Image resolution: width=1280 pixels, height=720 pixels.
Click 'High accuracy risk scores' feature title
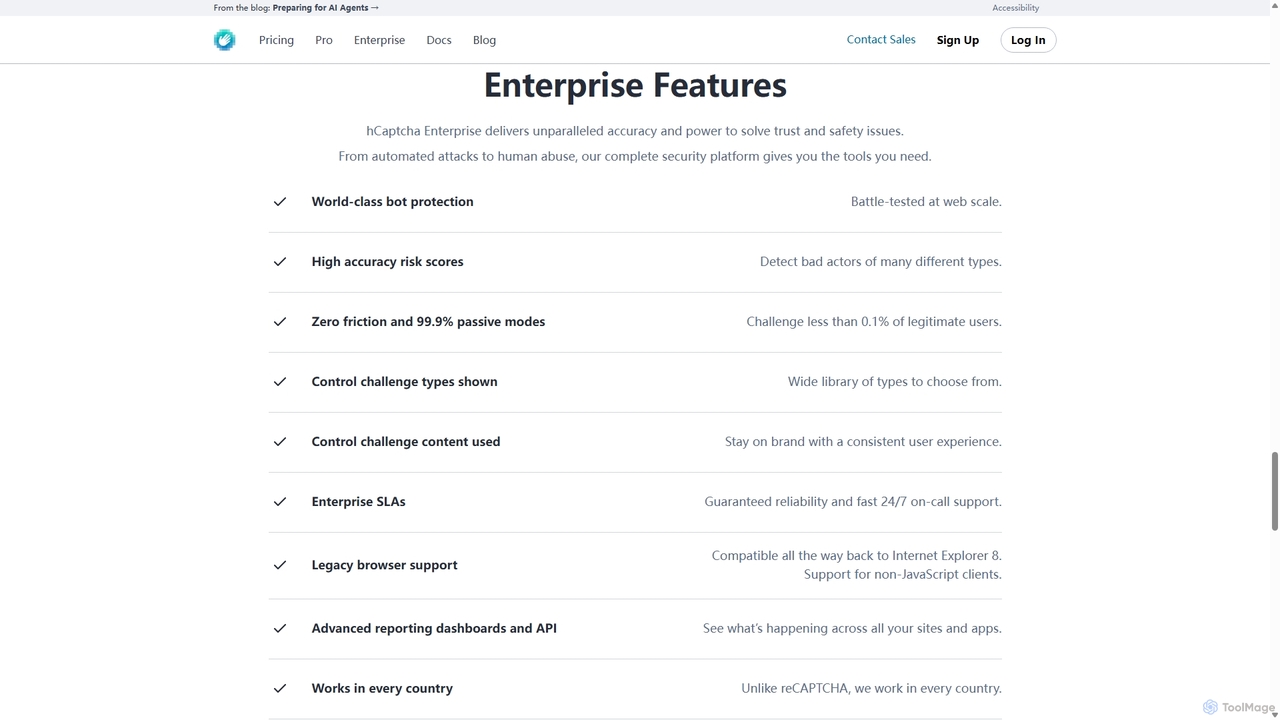pyautogui.click(x=387, y=262)
